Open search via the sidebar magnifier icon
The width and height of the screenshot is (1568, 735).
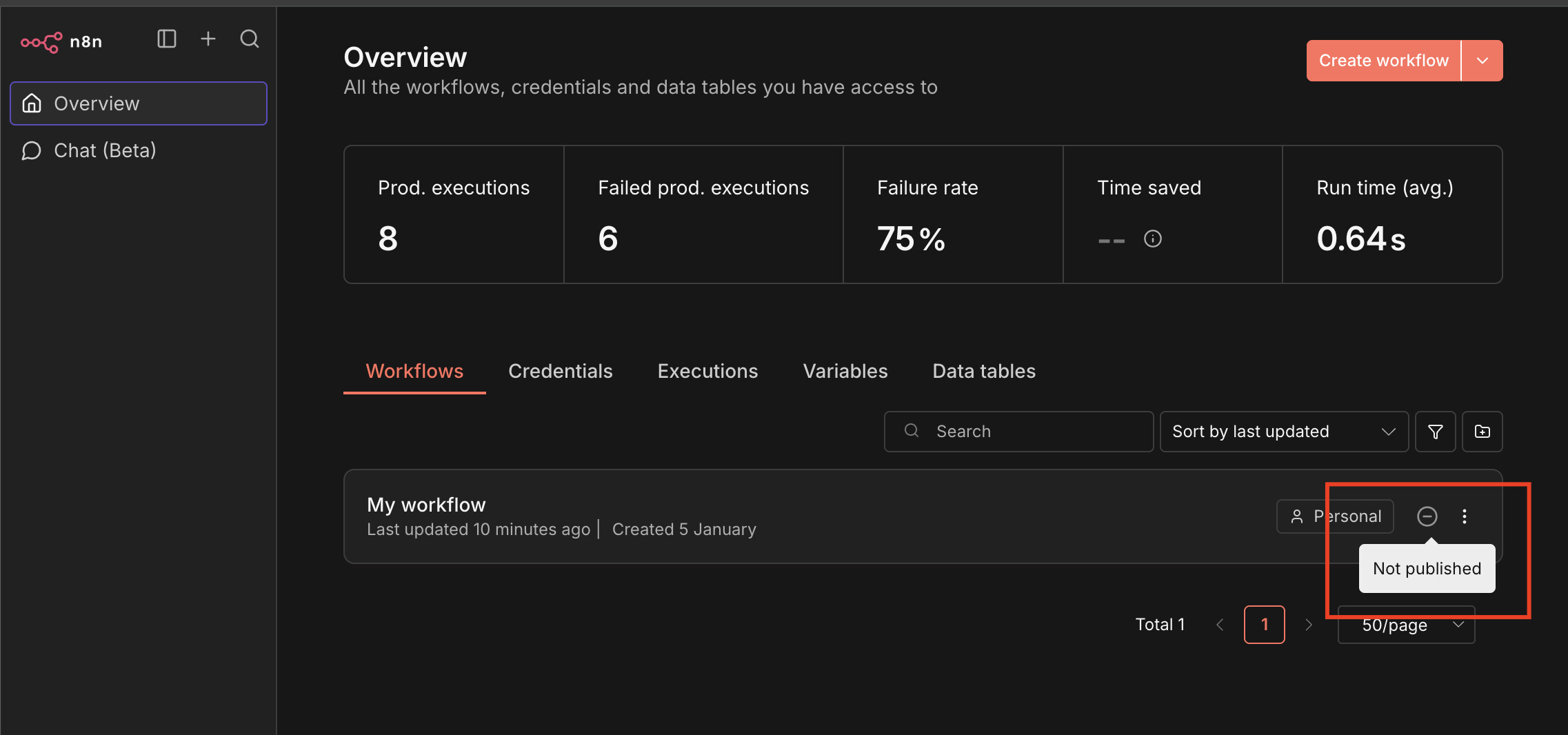pos(250,39)
